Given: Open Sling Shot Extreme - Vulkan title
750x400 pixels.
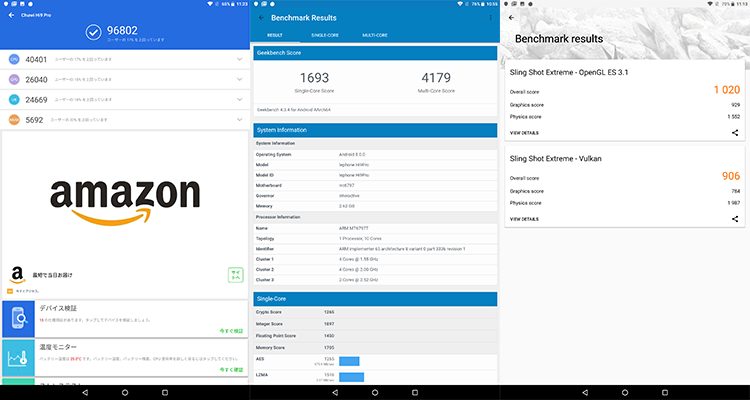Looking at the screenshot, I should tap(555, 159).
